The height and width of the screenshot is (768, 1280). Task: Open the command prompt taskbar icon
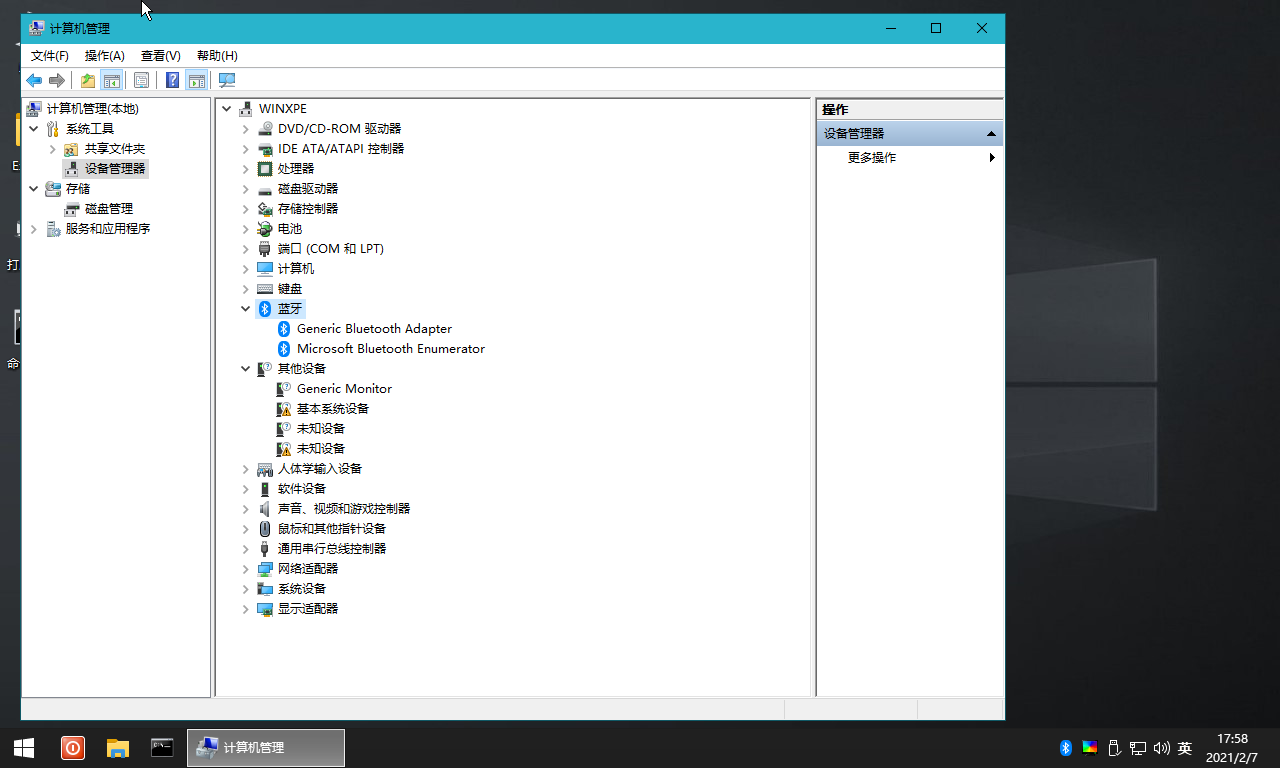[162, 747]
